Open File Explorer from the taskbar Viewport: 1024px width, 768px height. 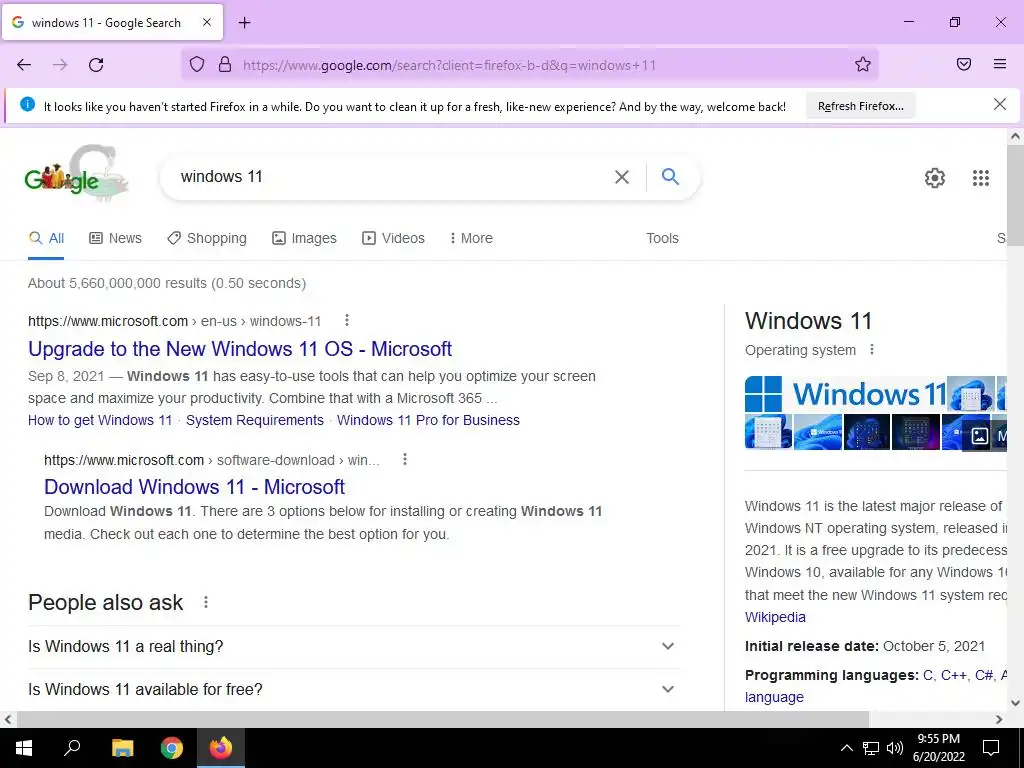coord(122,748)
